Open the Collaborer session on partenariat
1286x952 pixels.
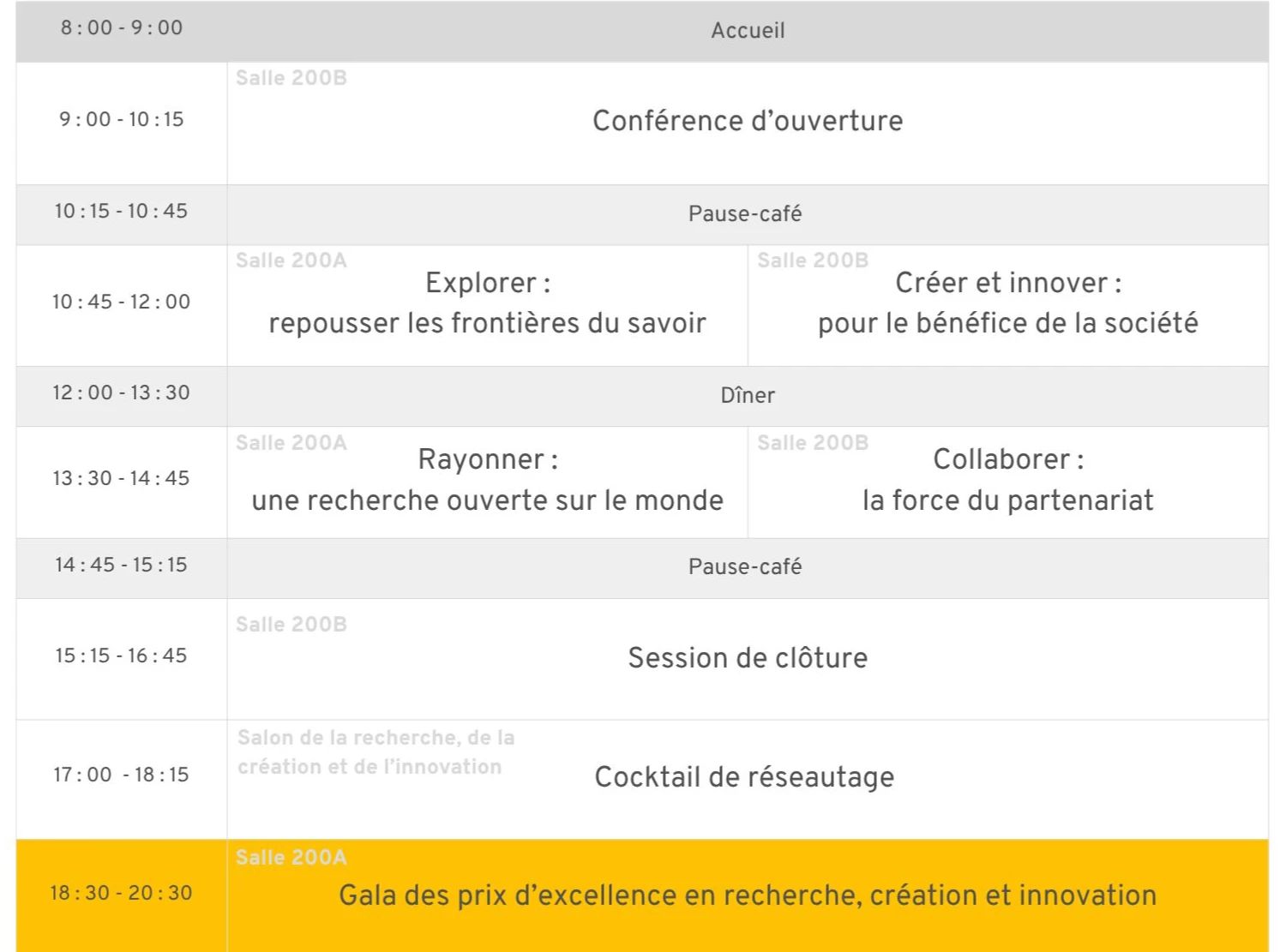1007,480
